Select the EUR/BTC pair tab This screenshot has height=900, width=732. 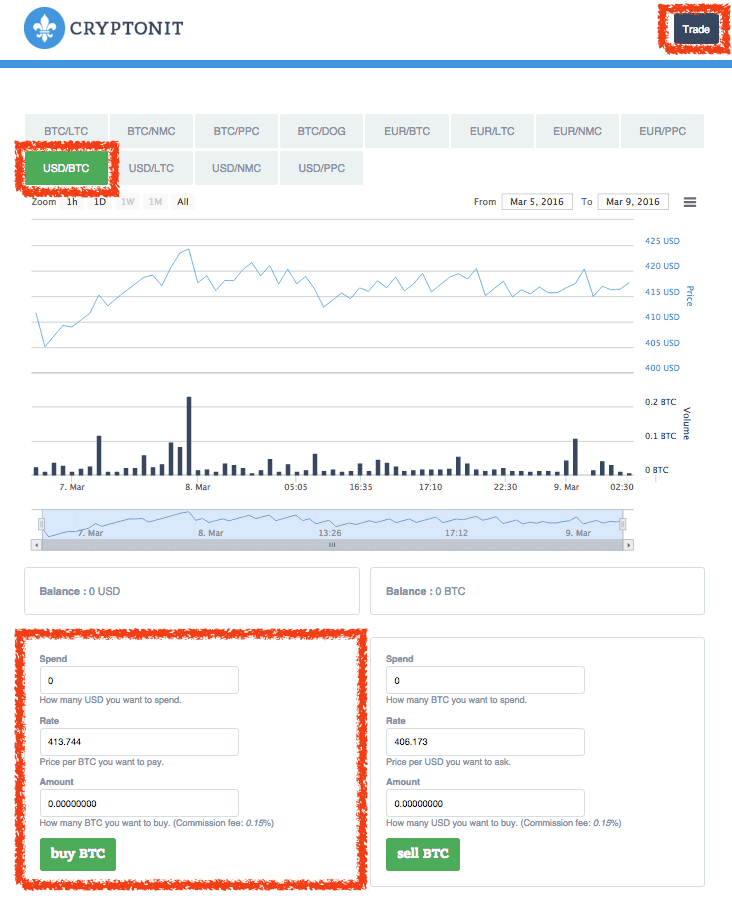407,131
